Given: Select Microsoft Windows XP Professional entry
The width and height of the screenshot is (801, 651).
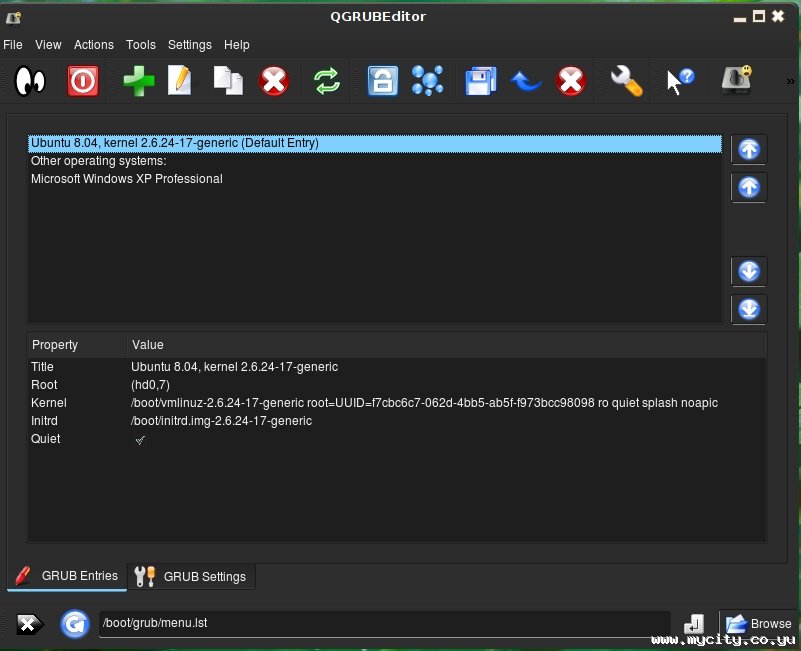Looking at the screenshot, I should tap(374, 179).
